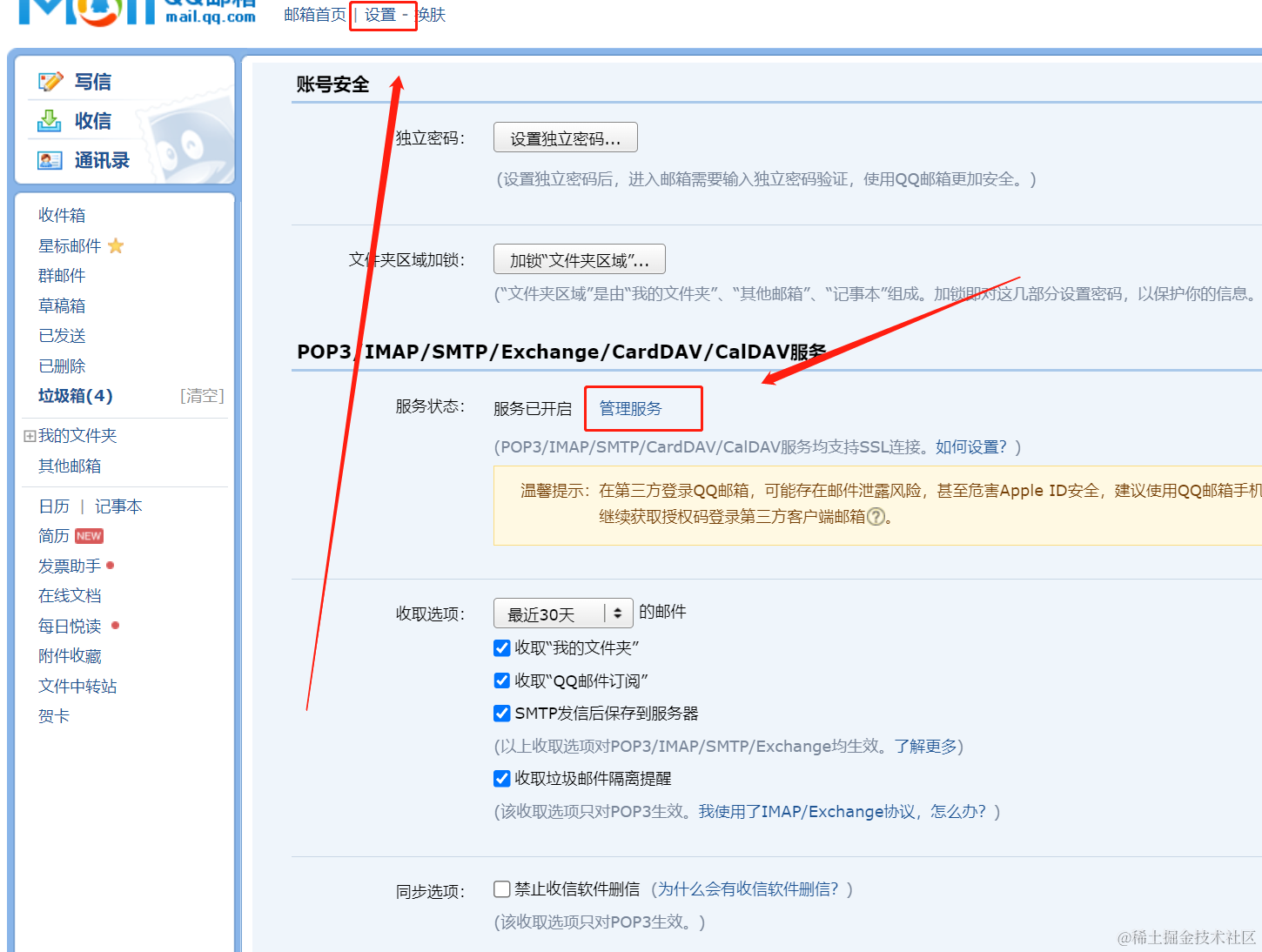The height and width of the screenshot is (952, 1262).
Task: Click the 账号安全 section heading
Action: (332, 84)
